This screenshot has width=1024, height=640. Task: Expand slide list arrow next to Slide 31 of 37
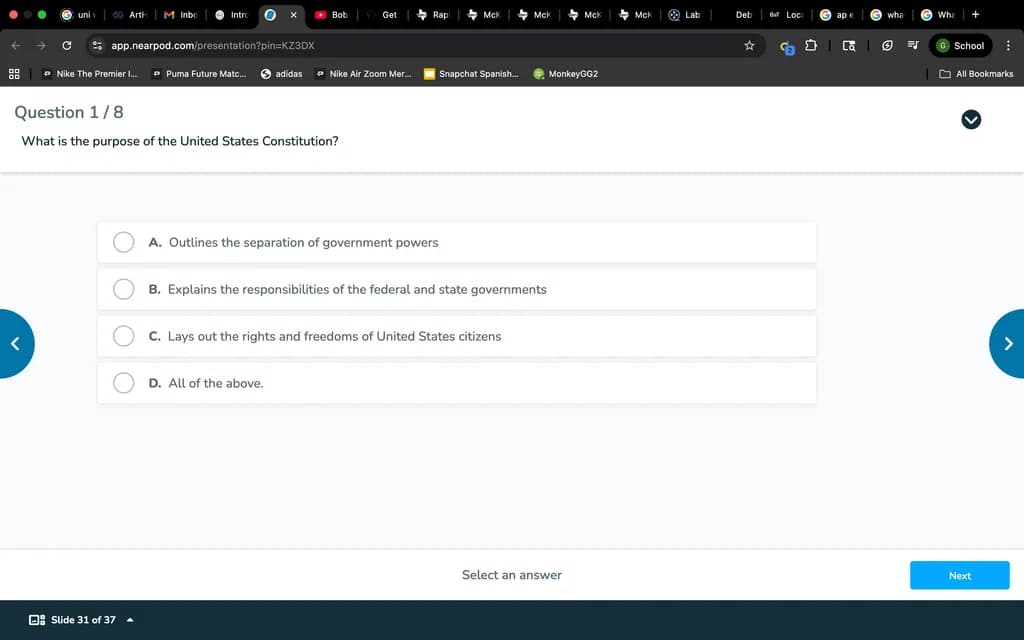pyautogui.click(x=130, y=620)
